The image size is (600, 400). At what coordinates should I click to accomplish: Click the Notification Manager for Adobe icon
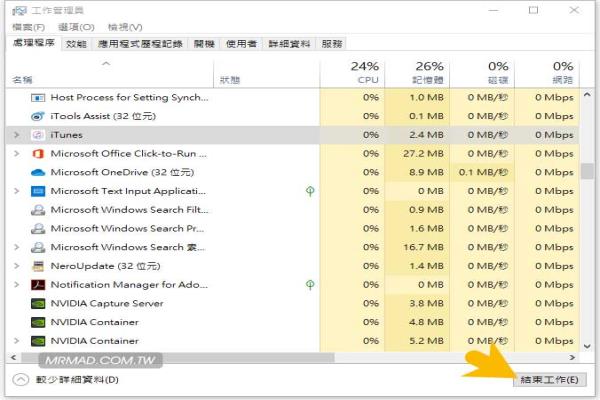[x=38, y=285]
